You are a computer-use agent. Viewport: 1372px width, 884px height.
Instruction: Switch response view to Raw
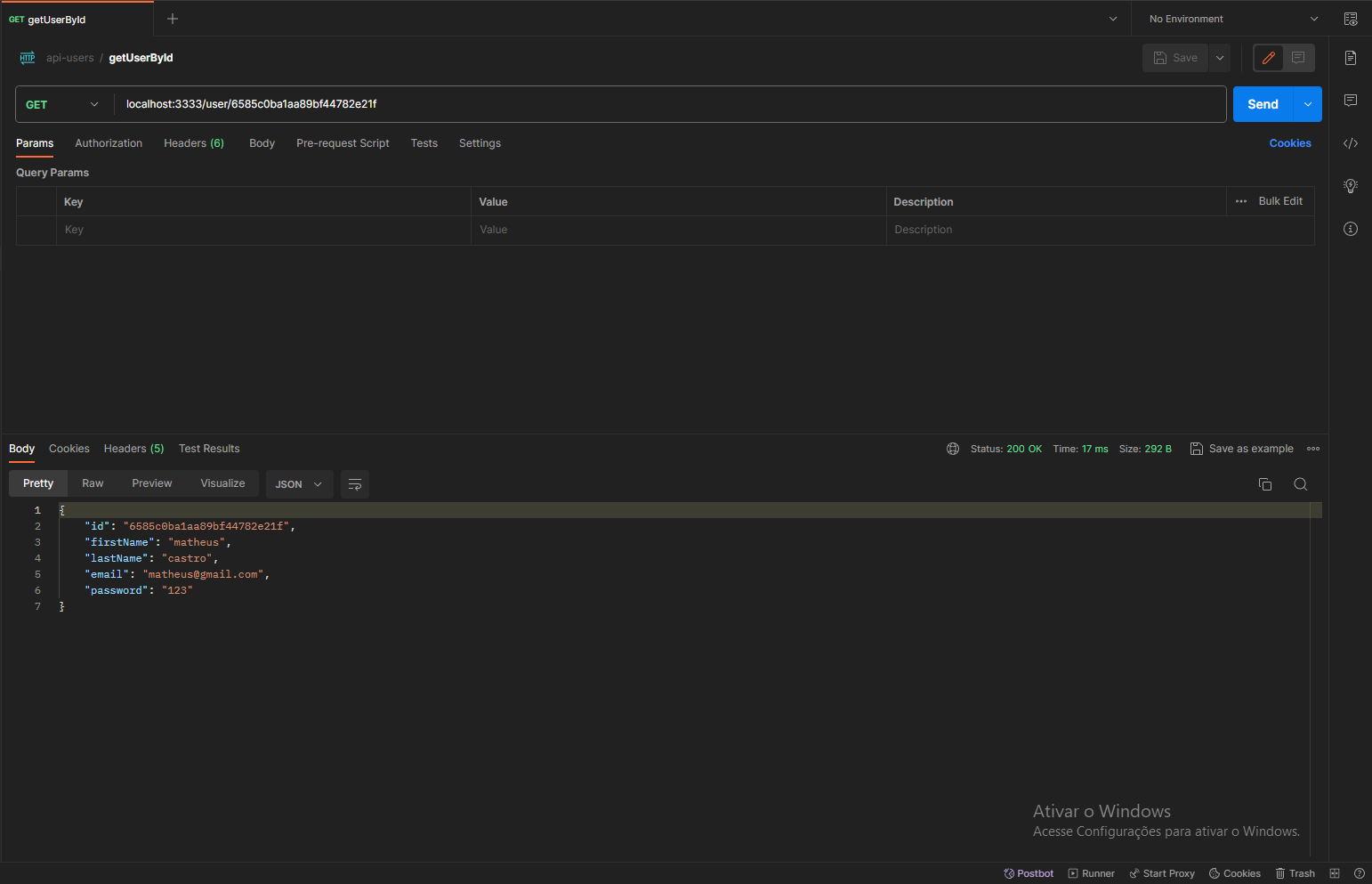tap(93, 483)
